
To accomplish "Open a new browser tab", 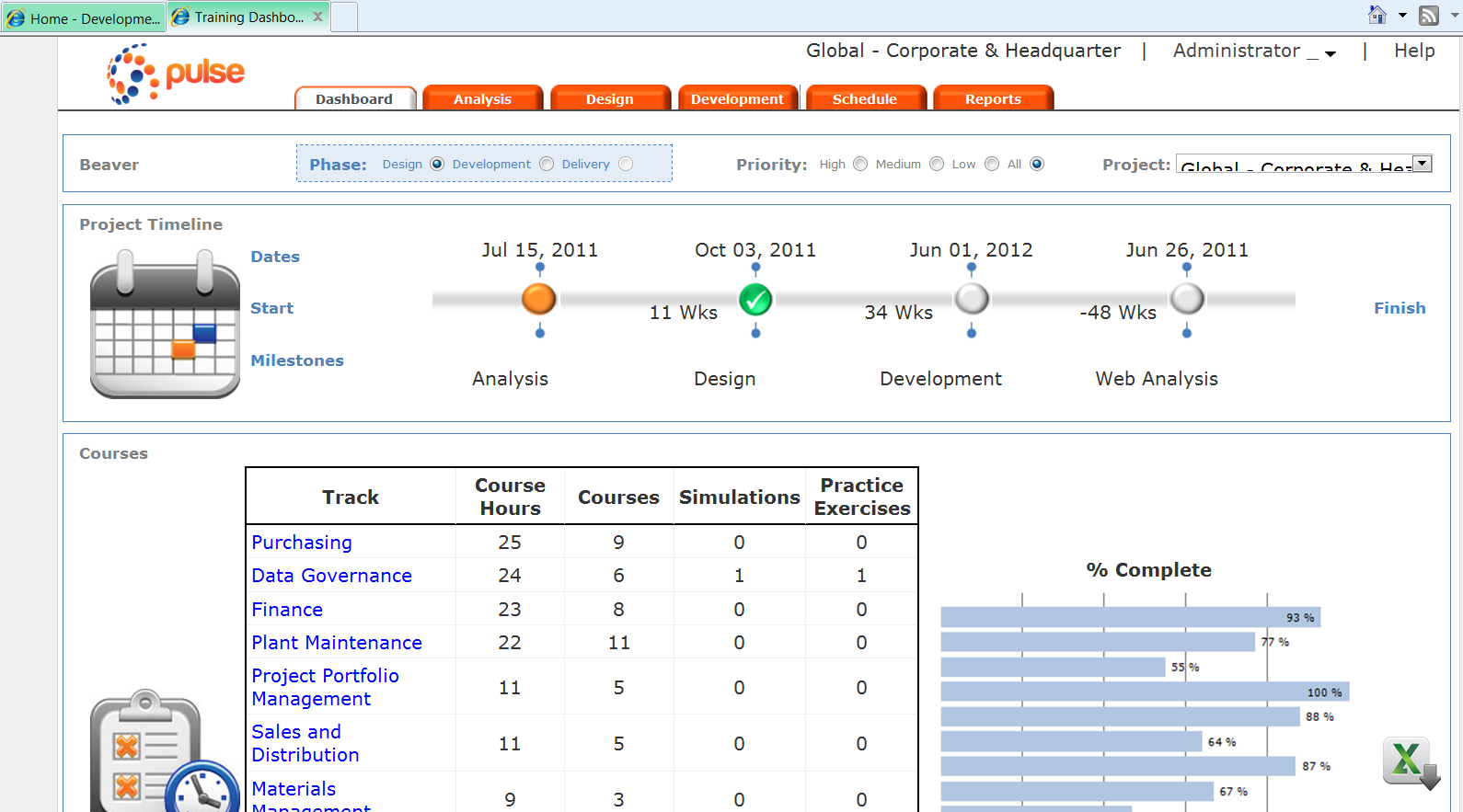I will (x=344, y=17).
